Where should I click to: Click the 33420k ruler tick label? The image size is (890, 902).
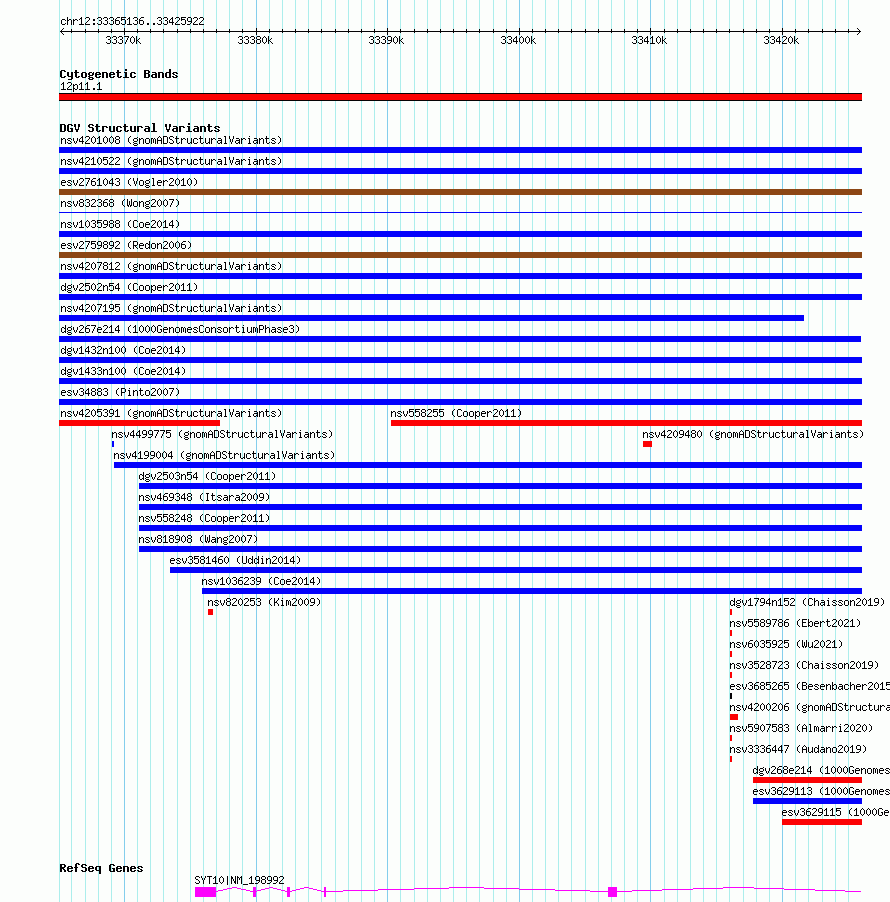tap(781, 40)
